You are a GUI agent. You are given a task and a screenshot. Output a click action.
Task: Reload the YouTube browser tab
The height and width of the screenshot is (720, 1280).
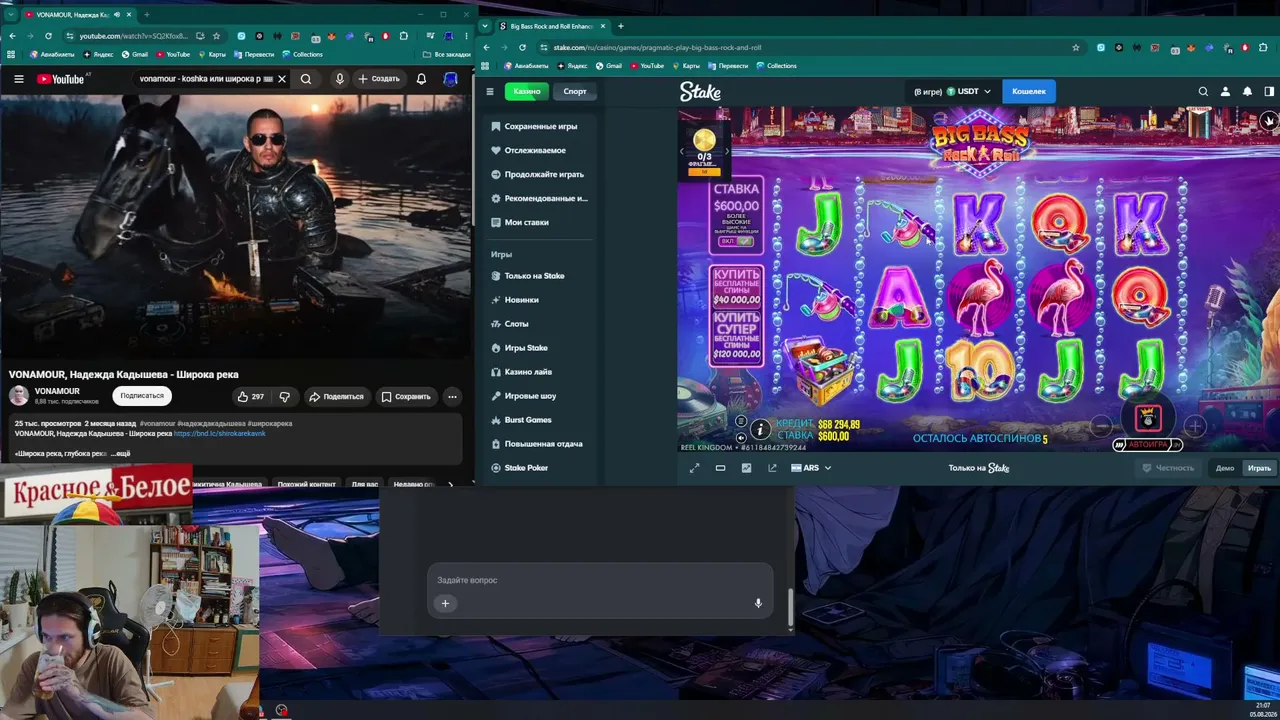48,36
